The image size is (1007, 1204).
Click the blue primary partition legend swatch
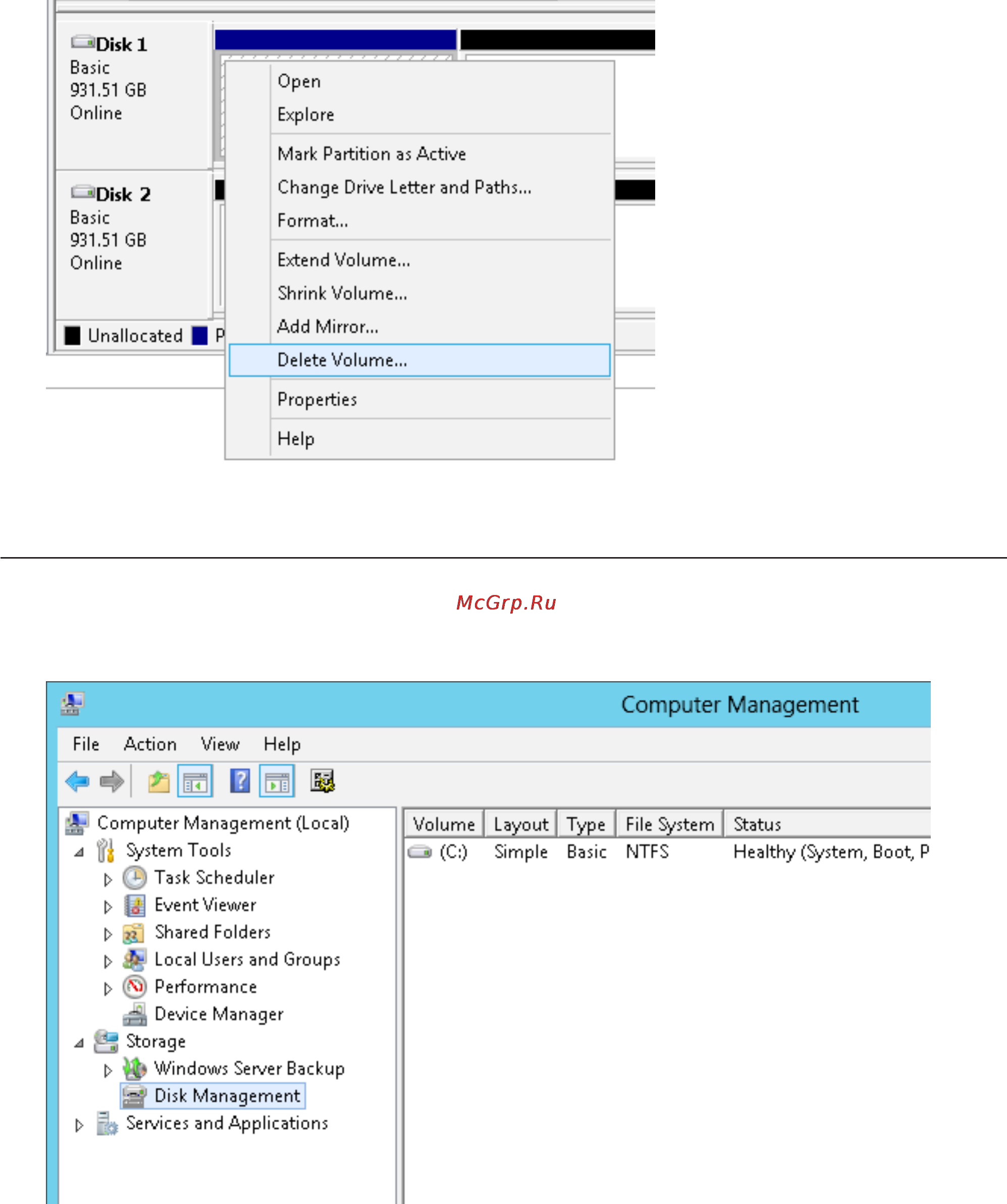point(199,336)
